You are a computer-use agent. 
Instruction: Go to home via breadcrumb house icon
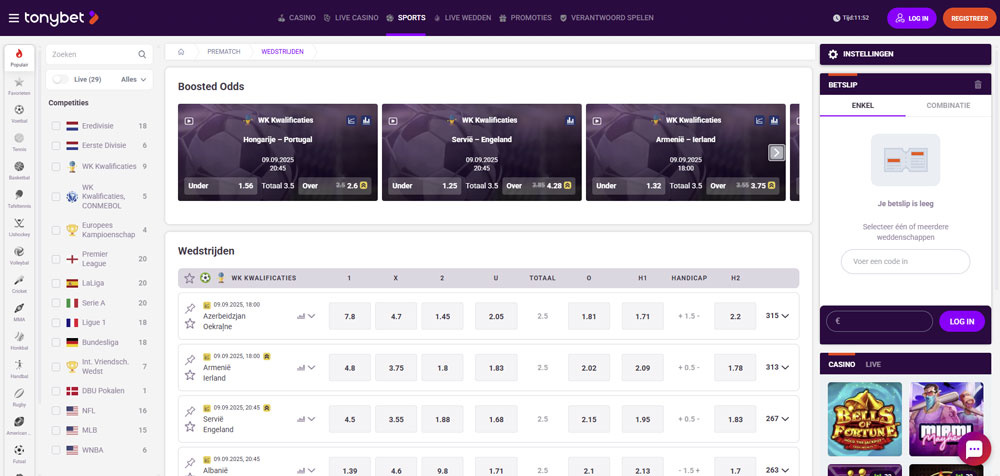pyautogui.click(x=181, y=52)
